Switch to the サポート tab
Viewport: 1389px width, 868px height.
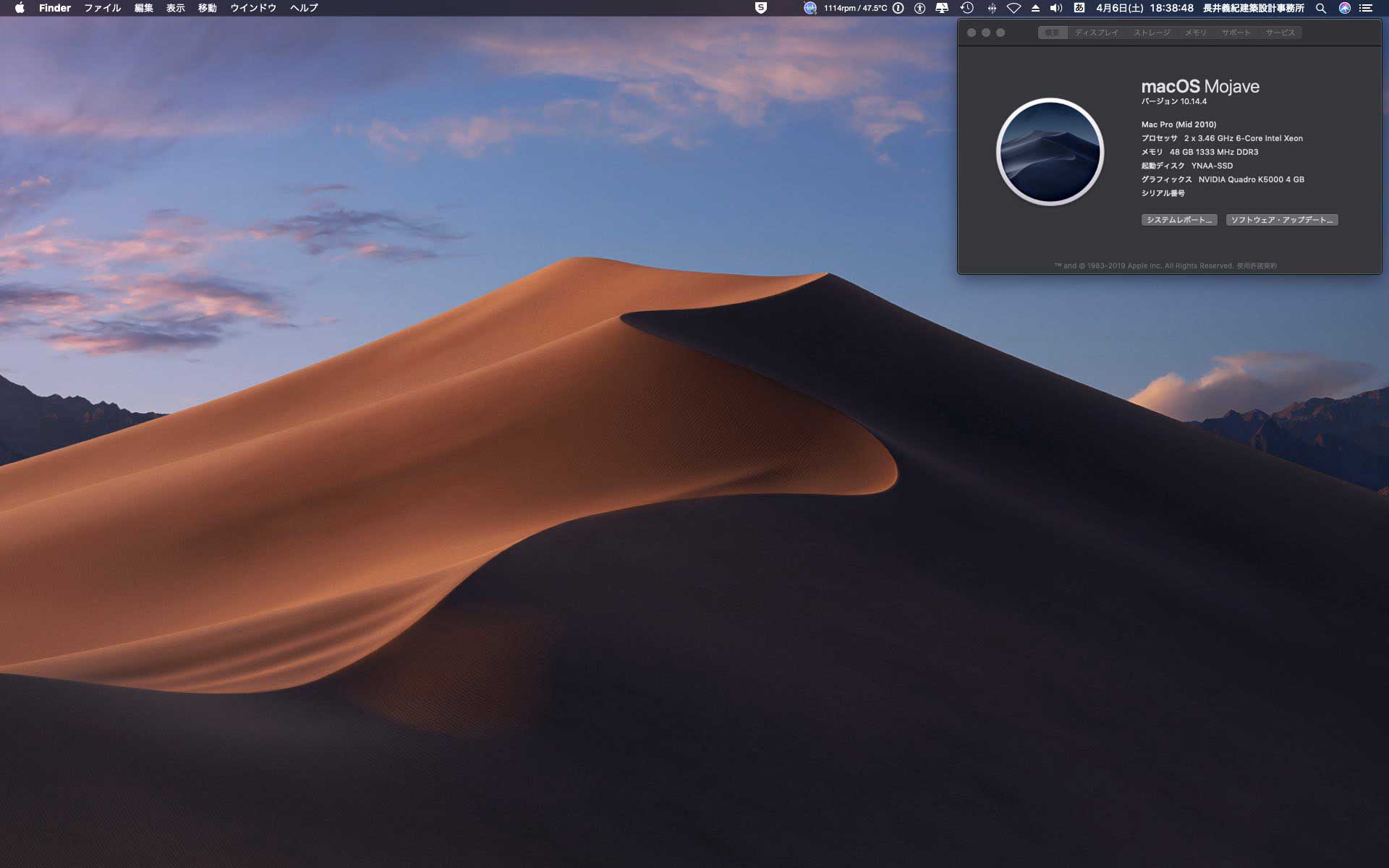tap(1236, 33)
